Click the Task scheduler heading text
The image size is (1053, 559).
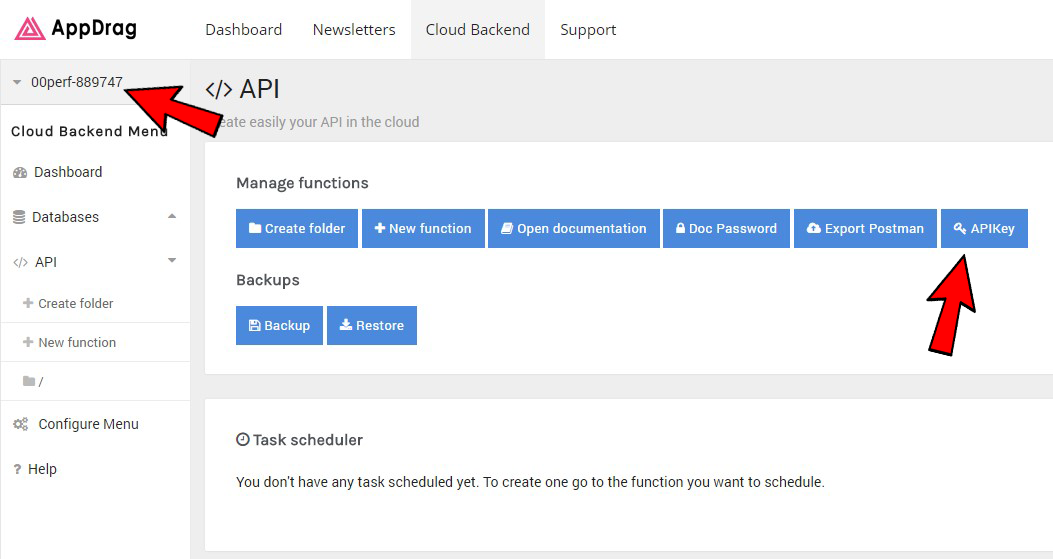point(308,439)
